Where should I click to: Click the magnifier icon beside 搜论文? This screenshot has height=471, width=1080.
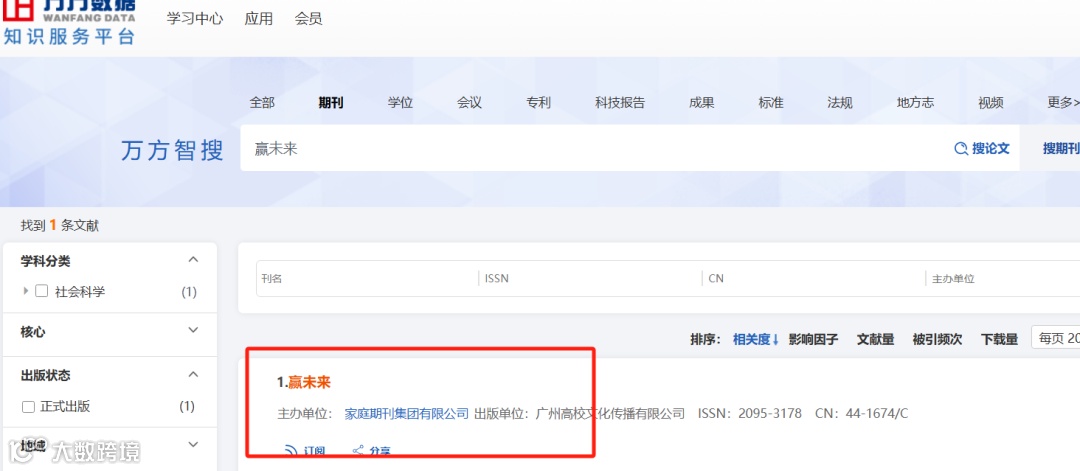click(961, 149)
